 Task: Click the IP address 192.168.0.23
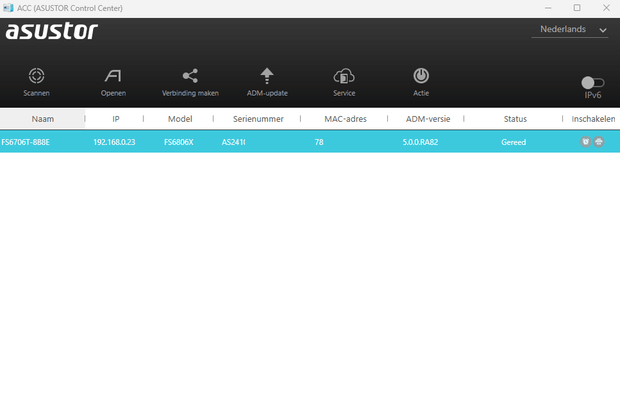tap(114, 142)
